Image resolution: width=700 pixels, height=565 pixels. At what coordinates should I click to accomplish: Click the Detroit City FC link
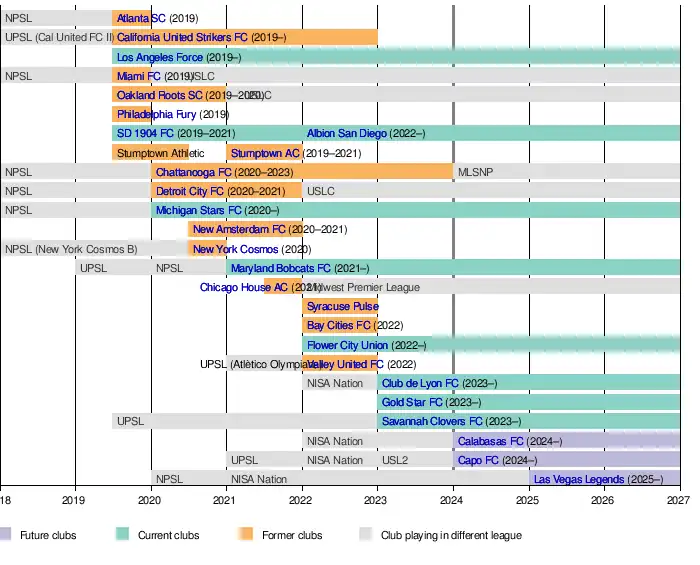coord(190,191)
